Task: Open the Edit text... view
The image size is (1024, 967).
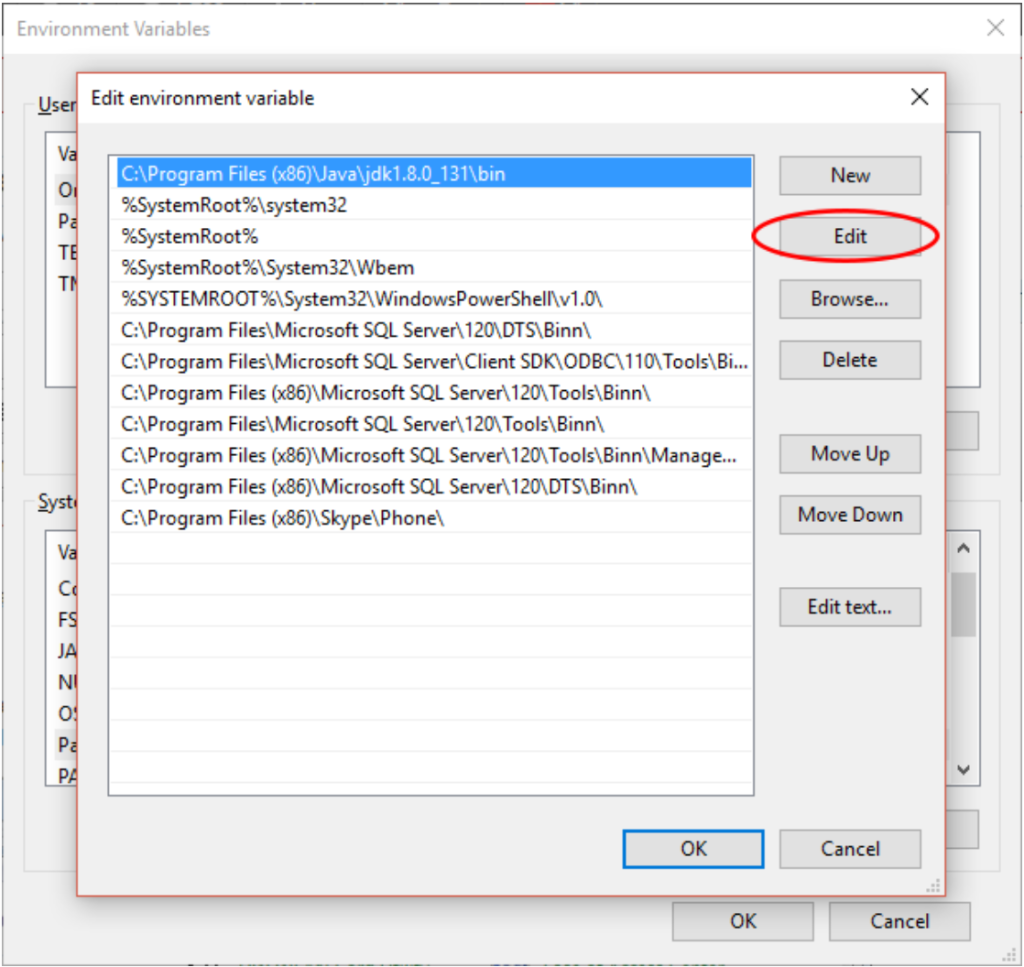Action: click(849, 607)
